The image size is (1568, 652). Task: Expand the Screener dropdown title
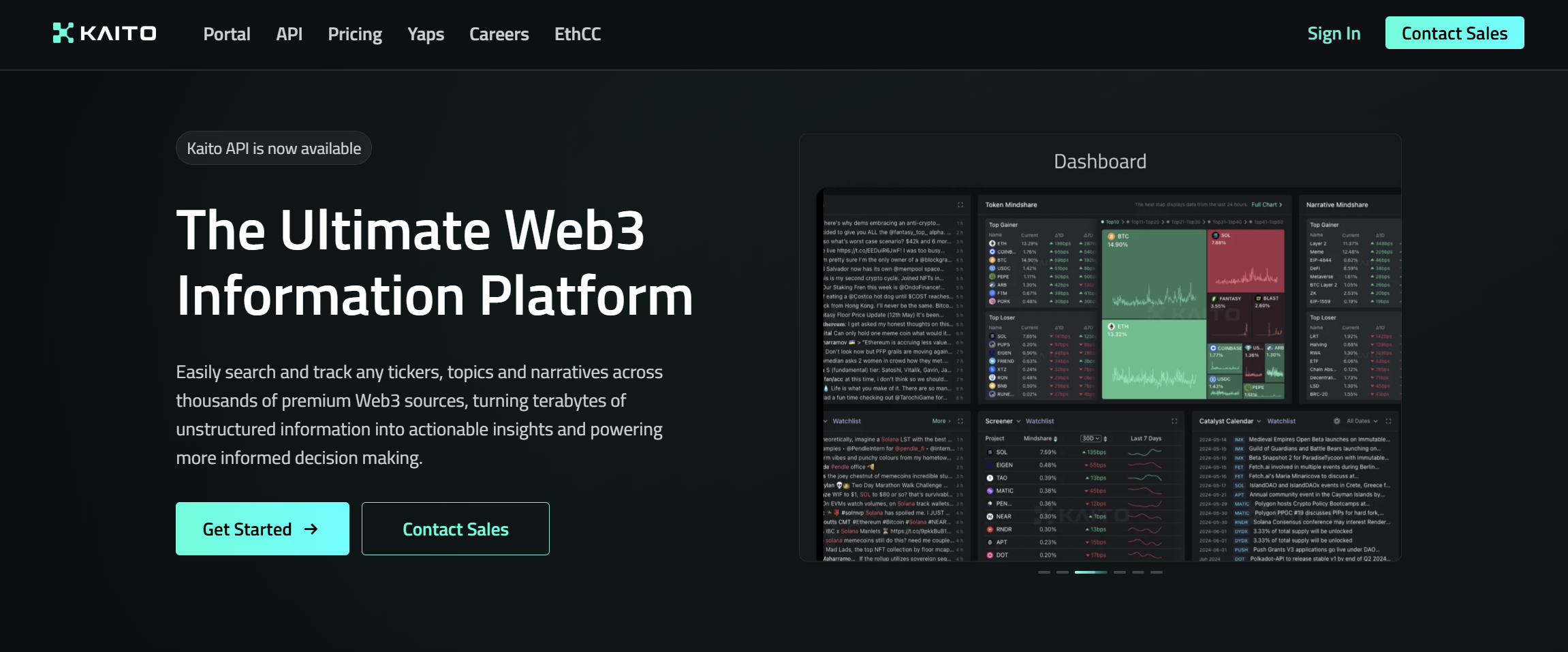coord(1003,421)
